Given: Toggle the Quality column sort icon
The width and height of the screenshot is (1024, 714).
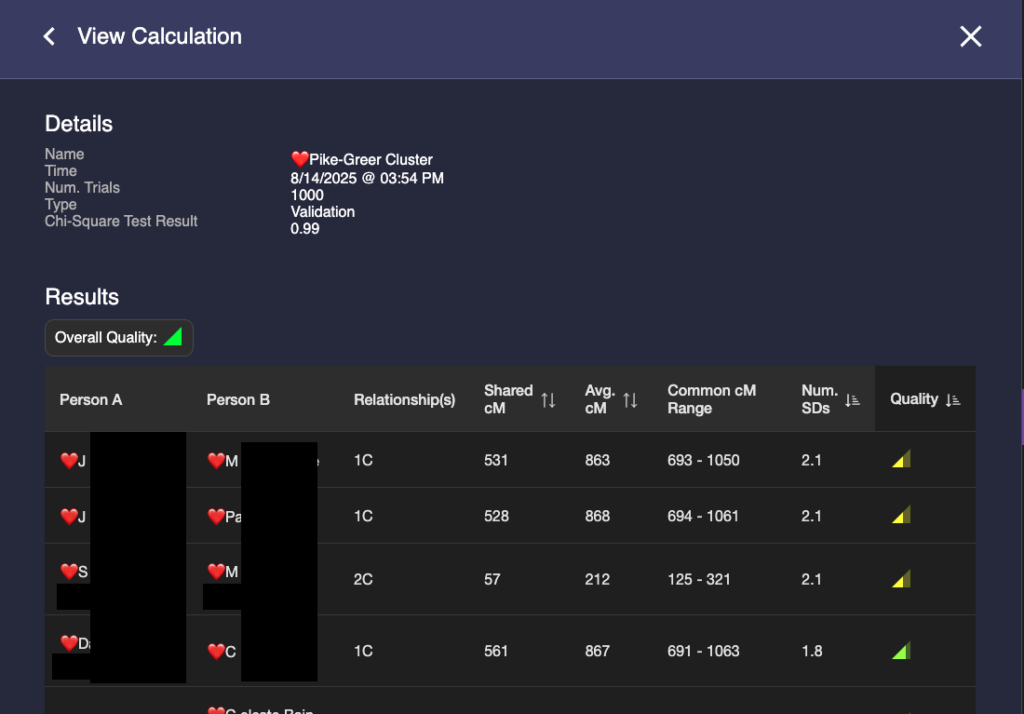Looking at the screenshot, I should point(952,399).
